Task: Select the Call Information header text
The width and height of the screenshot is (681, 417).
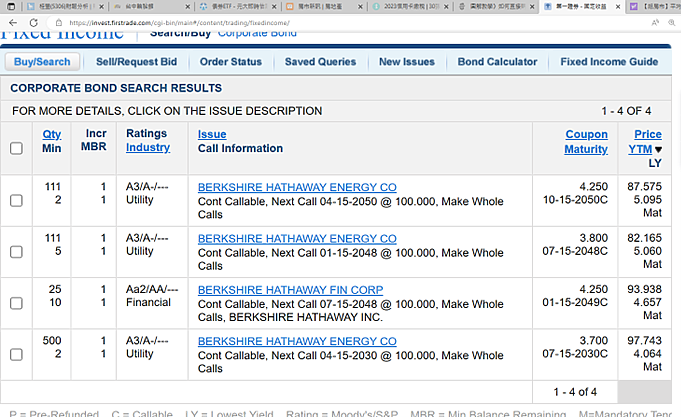Action: [x=240, y=148]
